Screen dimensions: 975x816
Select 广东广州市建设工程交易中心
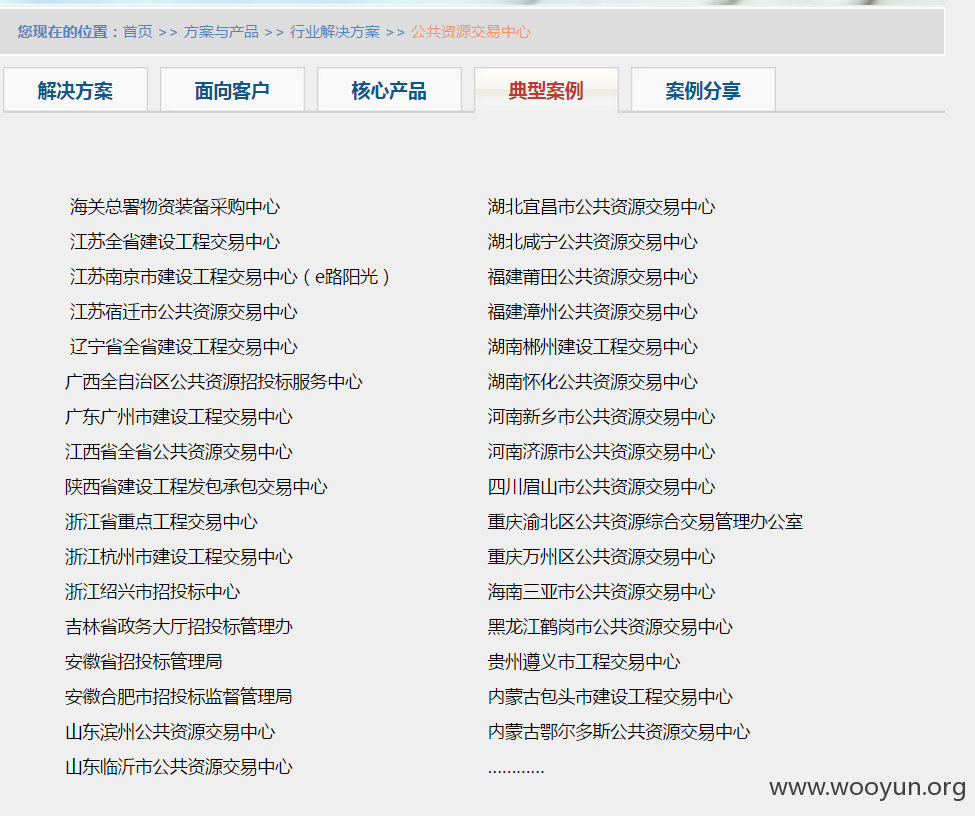[178, 417]
